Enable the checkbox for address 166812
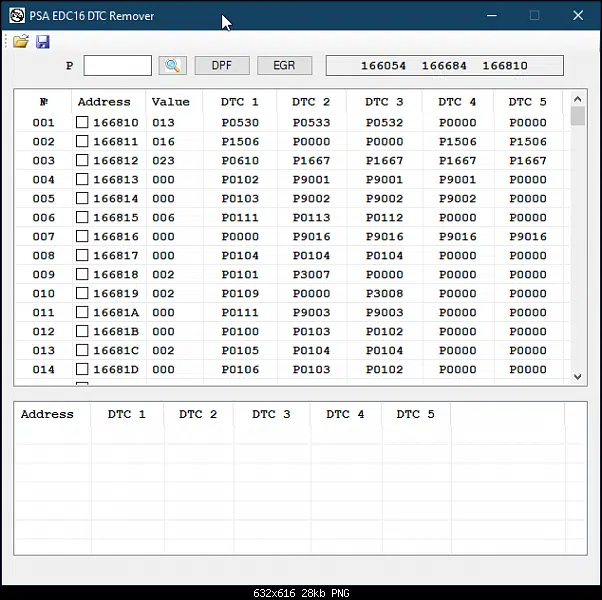602x600 pixels. [x=82, y=161]
